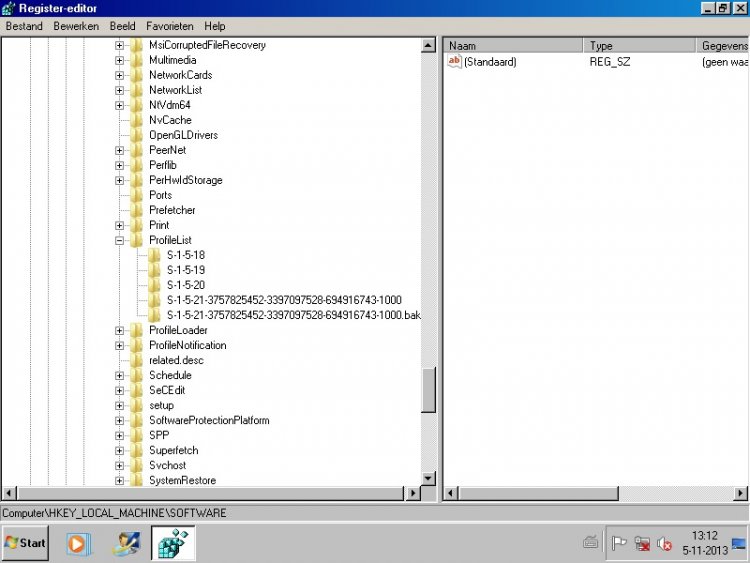The height and width of the screenshot is (563, 750).
Task: Click values pane horizontal scroll left arrow
Action: click(451, 493)
